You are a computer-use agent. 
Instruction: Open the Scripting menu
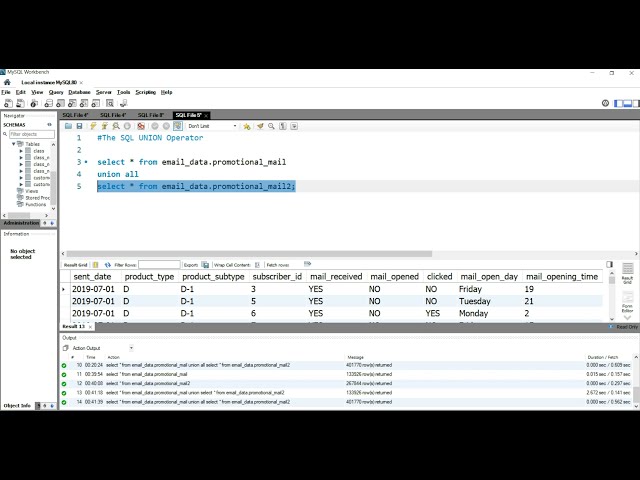pyautogui.click(x=146, y=92)
